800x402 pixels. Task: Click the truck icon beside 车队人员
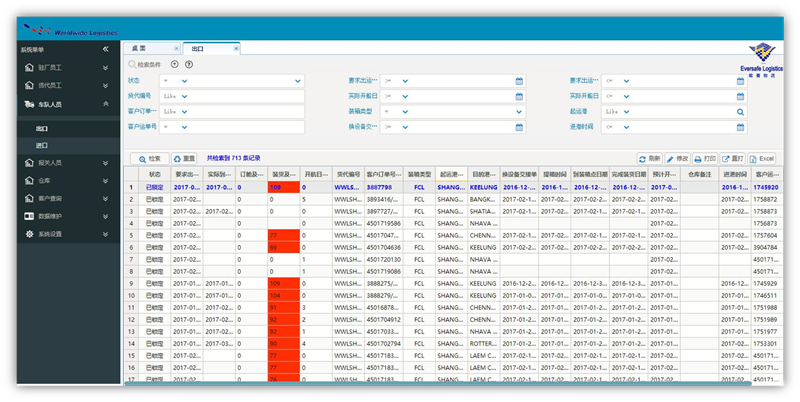coord(29,104)
